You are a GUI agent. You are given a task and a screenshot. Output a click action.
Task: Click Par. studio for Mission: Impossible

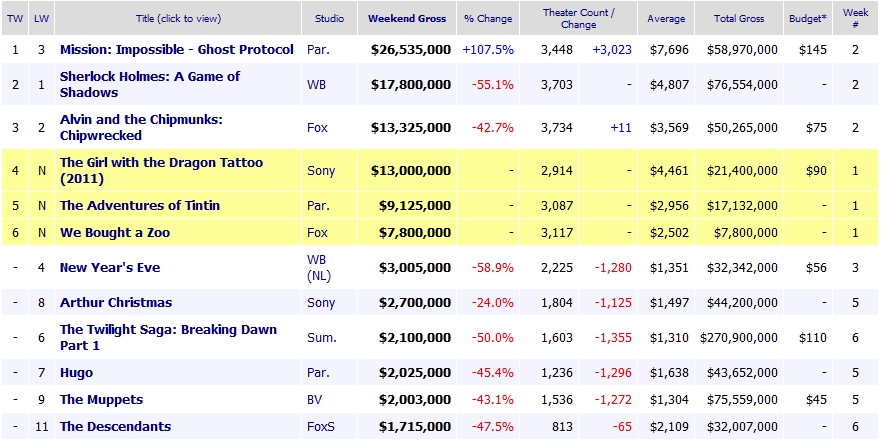tap(318, 49)
